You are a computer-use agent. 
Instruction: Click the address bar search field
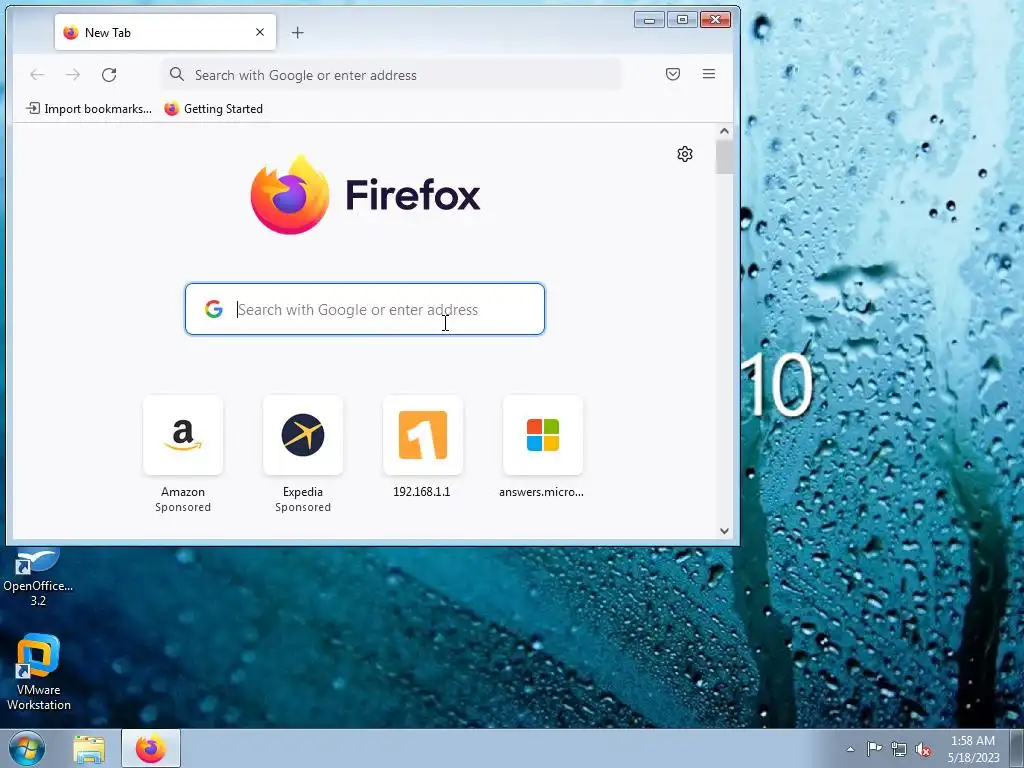point(392,74)
